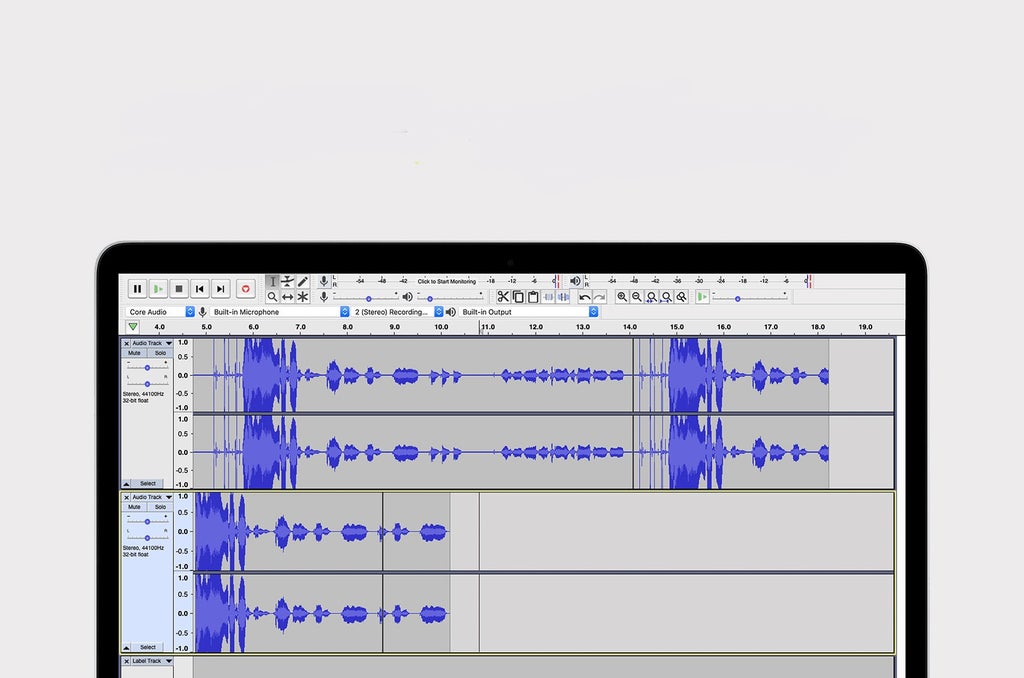The image size is (1024, 678).
Task: Select the Draw (pencil) tool
Action: (x=303, y=282)
